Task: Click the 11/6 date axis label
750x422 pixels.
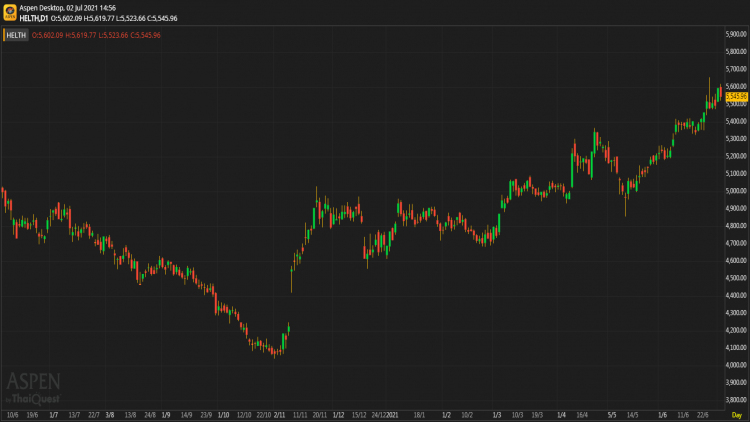Action: point(683,415)
